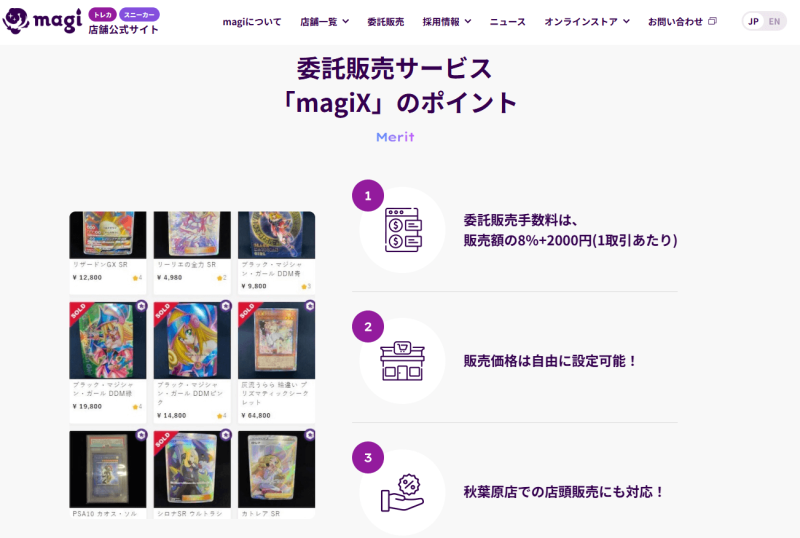The image size is (800, 538).
Task: Click the magi octopus logo icon
Action: [16, 21]
